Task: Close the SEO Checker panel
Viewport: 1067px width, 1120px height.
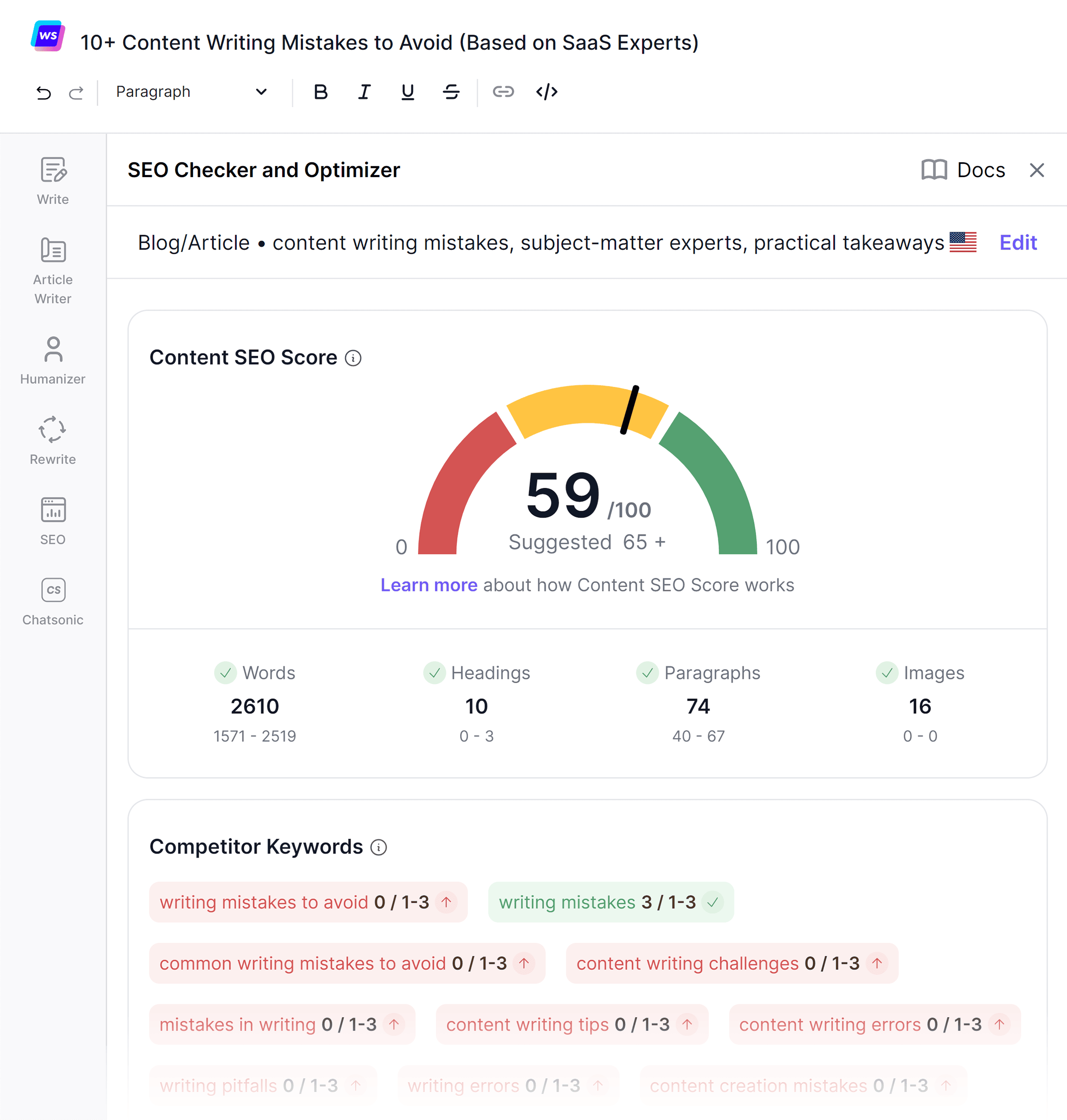Action: click(1038, 169)
